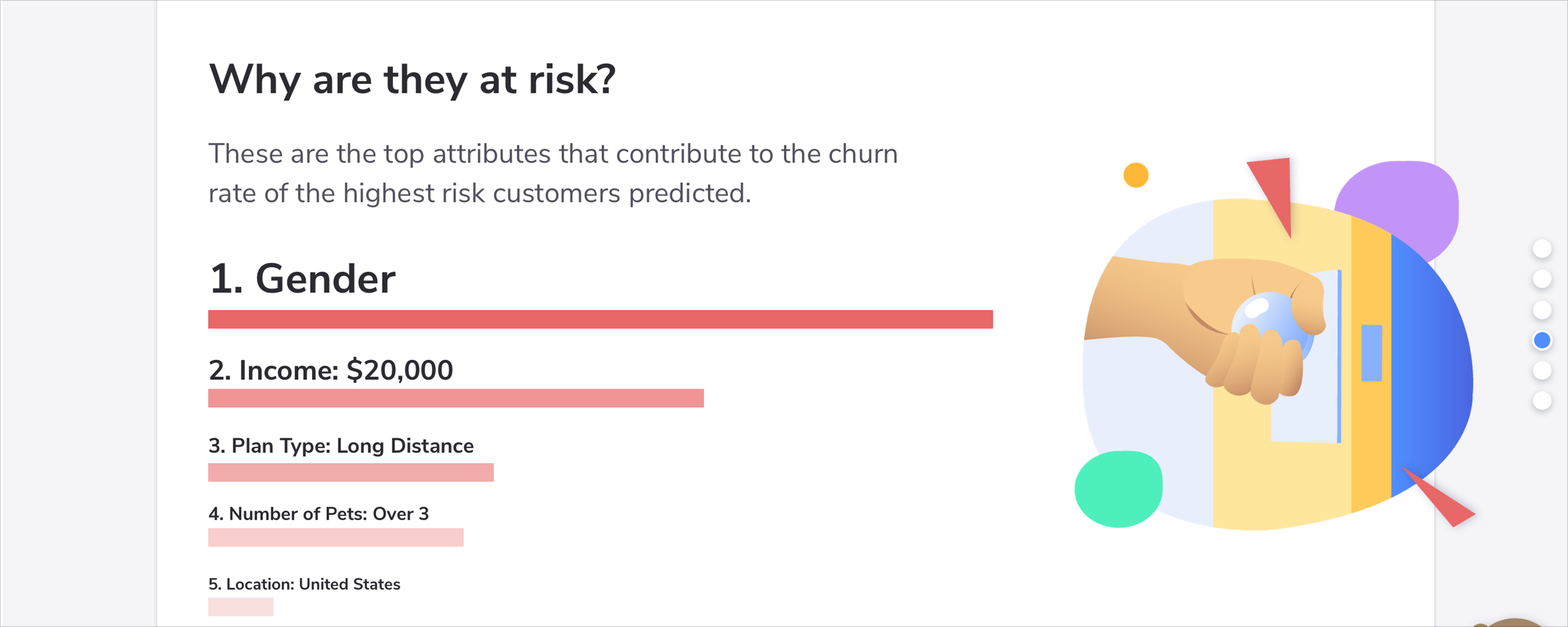Switch to the fifth page navigation dot
This screenshot has height=627, width=1568.
click(x=1542, y=370)
